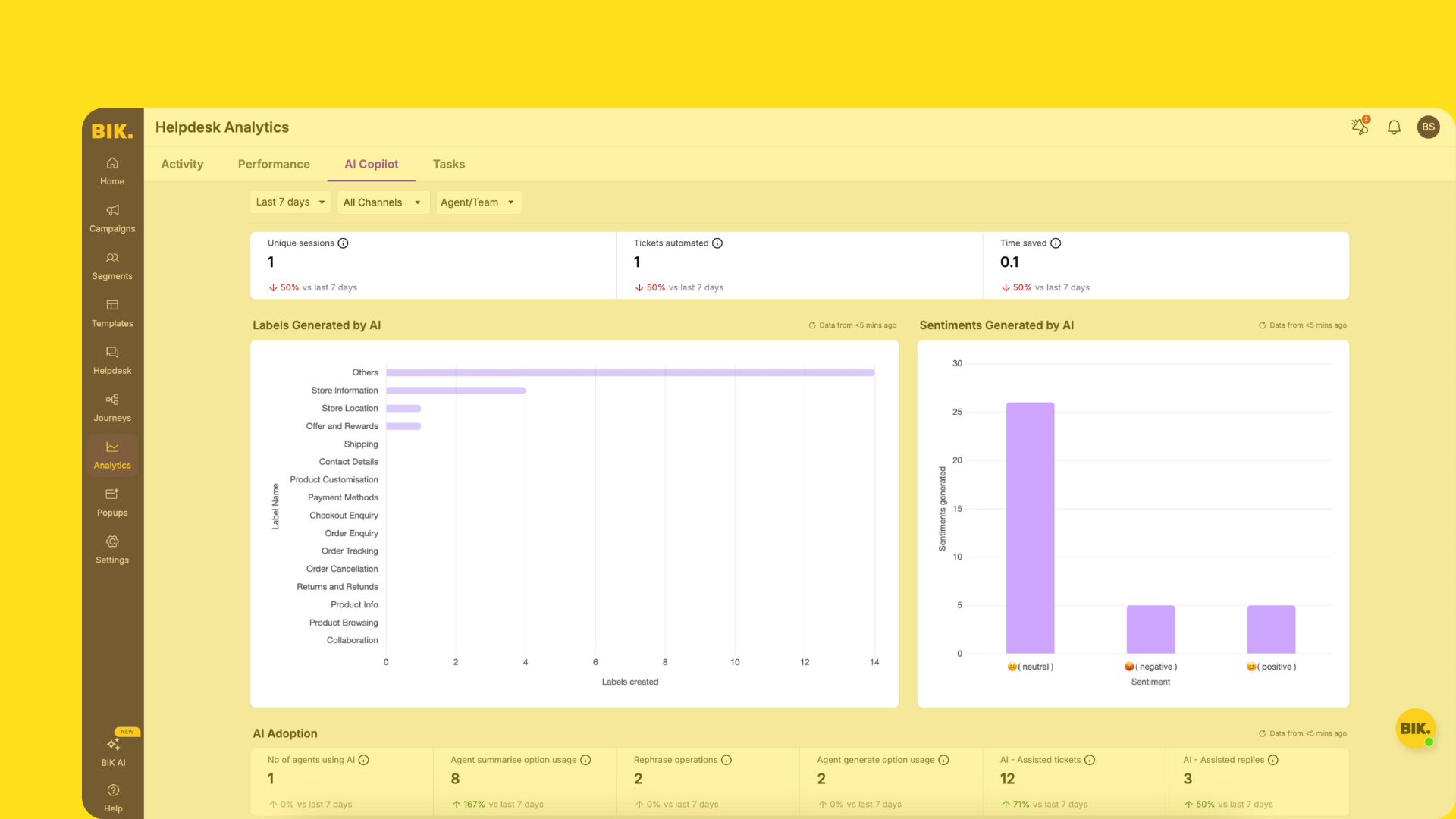This screenshot has width=1456, height=819.
Task: Click the Tasks tab
Action: [448, 164]
